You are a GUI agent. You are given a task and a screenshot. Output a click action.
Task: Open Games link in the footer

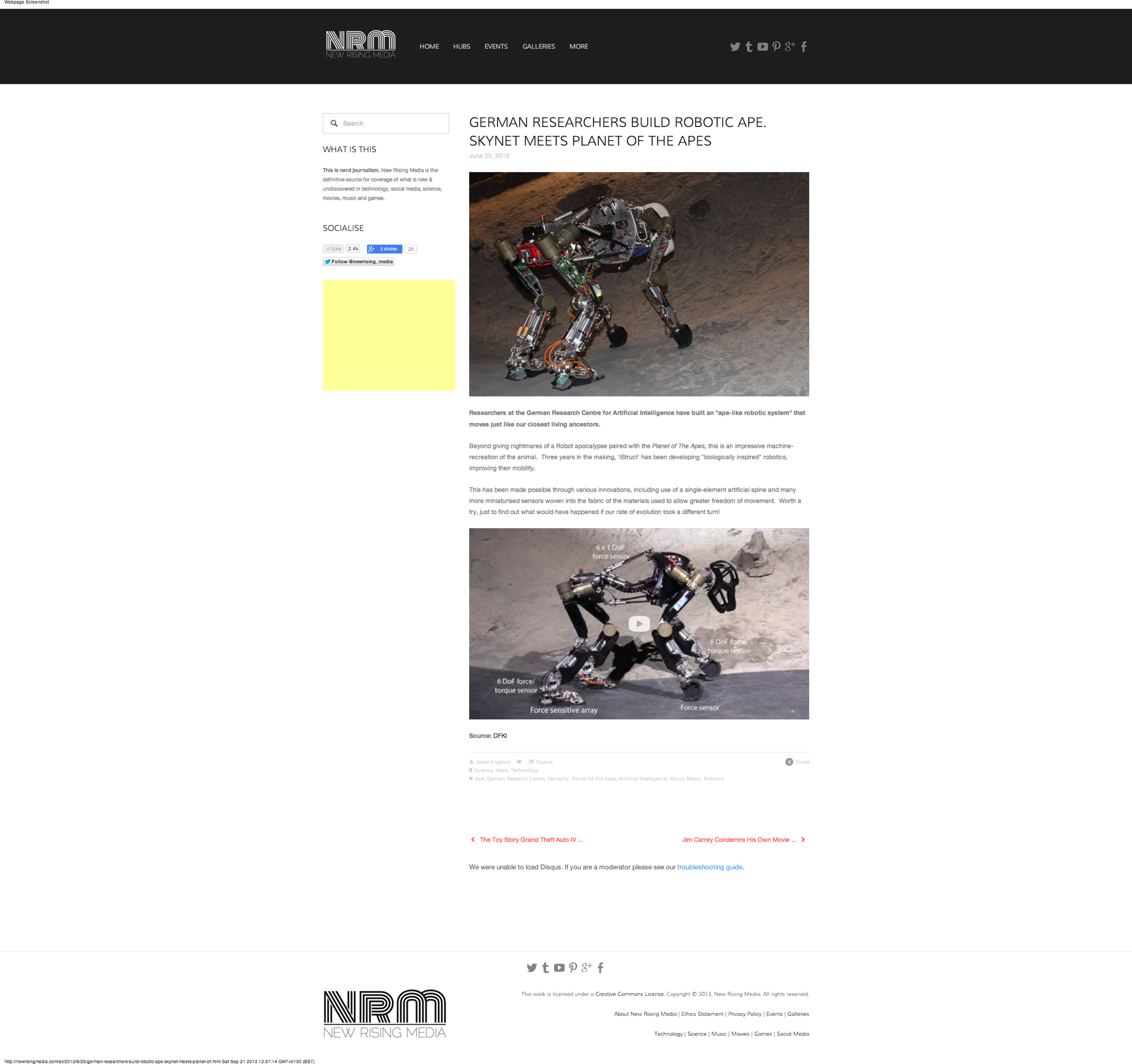[763, 1034]
